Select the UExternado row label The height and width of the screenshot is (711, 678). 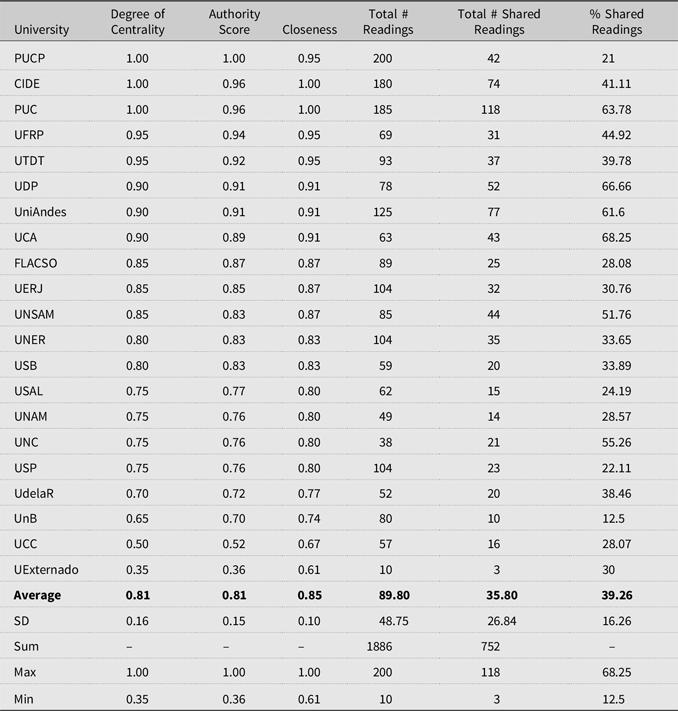click(46, 570)
